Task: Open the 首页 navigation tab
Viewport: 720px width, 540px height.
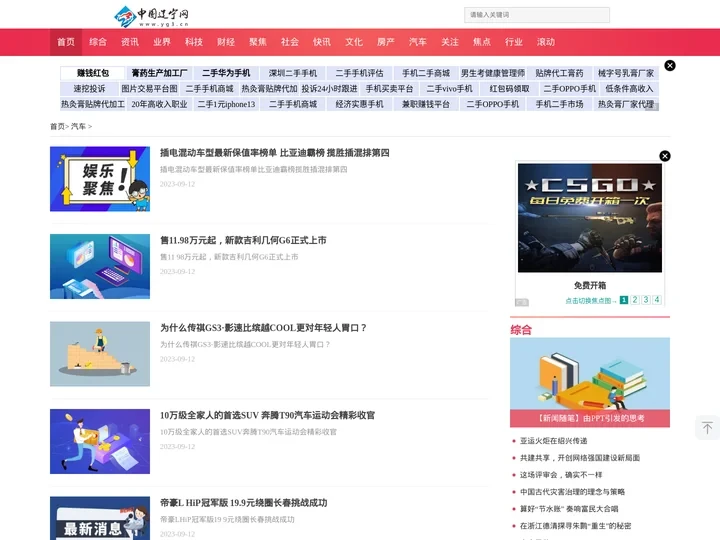Action: tap(66, 42)
